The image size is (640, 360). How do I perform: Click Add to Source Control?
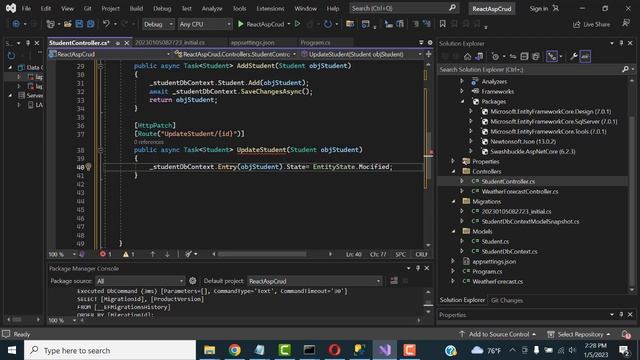tap(498, 334)
